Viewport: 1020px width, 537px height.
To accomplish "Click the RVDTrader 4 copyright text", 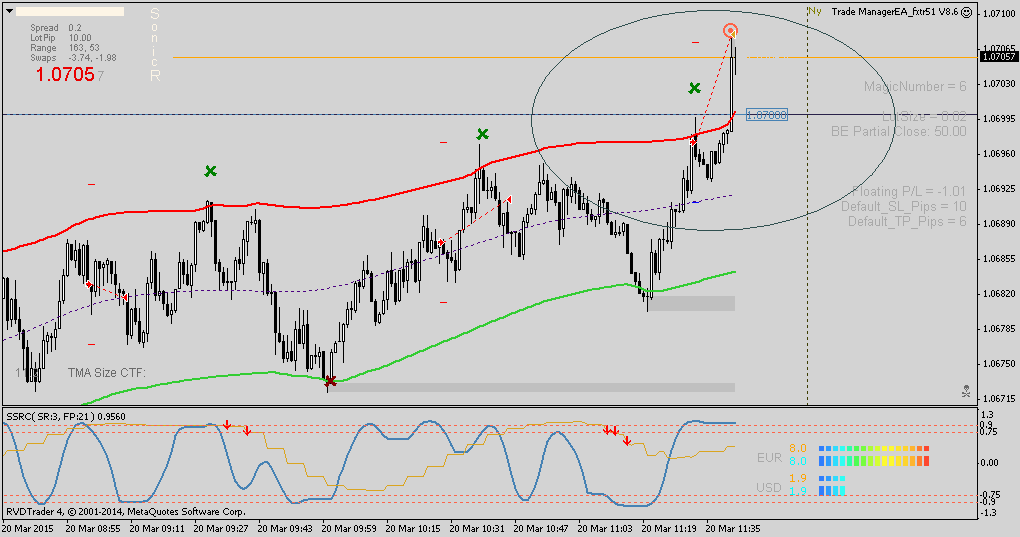I will coord(126,512).
